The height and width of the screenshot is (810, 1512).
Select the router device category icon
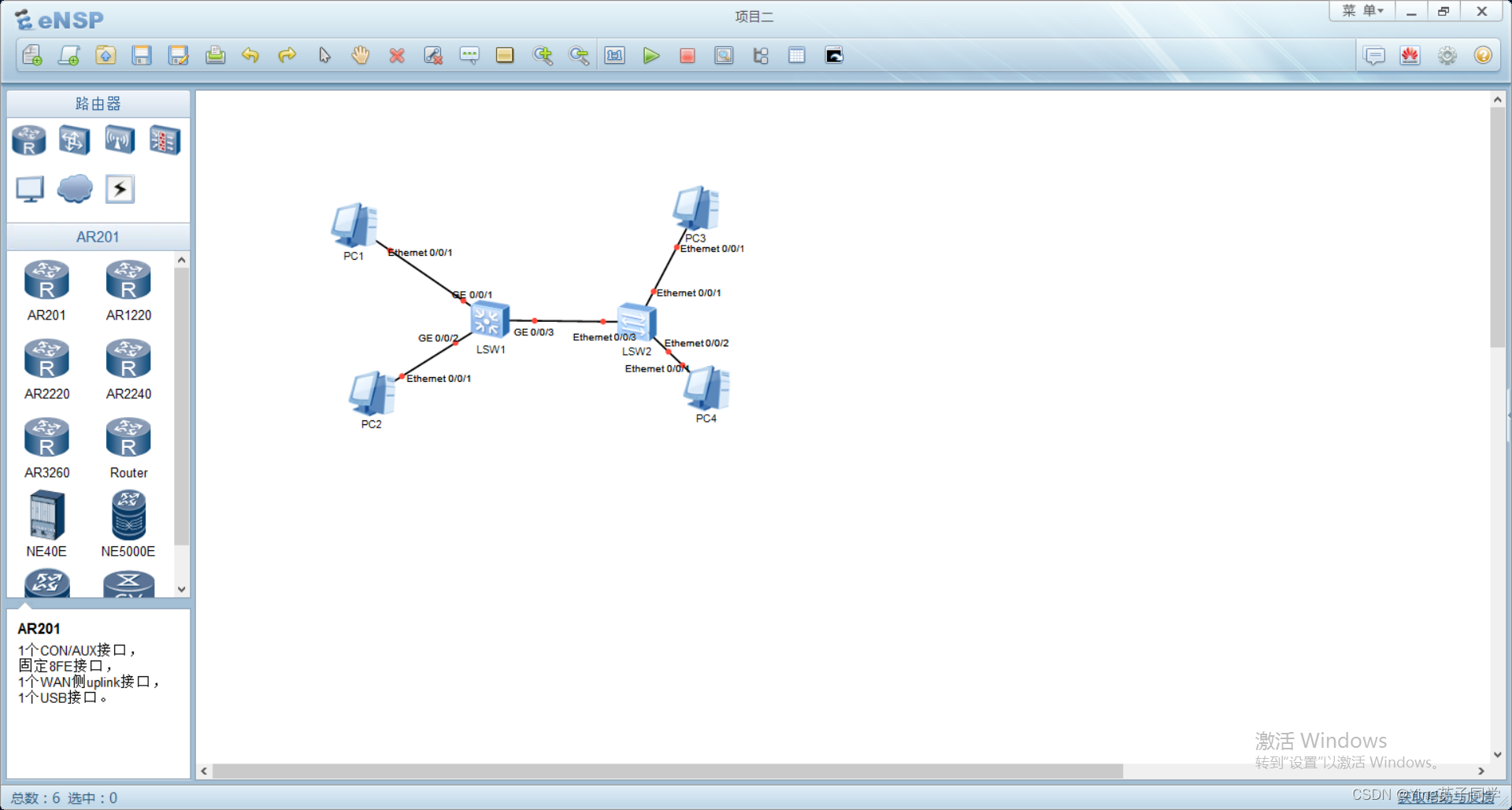coord(29,141)
